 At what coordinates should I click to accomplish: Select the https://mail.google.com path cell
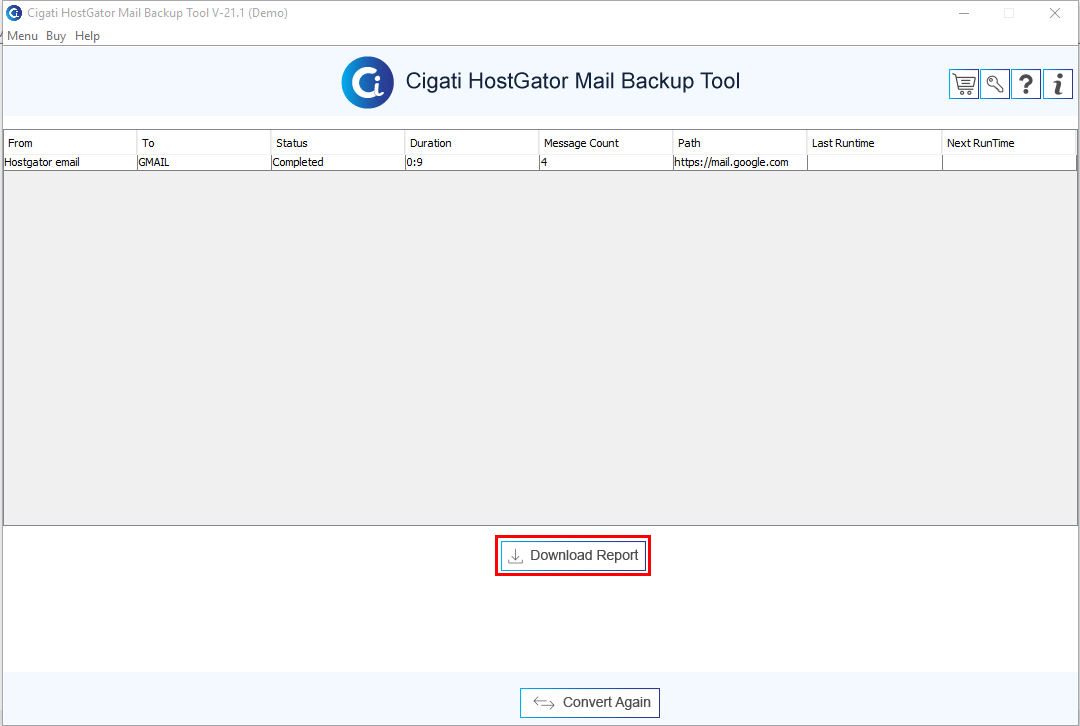coord(740,163)
